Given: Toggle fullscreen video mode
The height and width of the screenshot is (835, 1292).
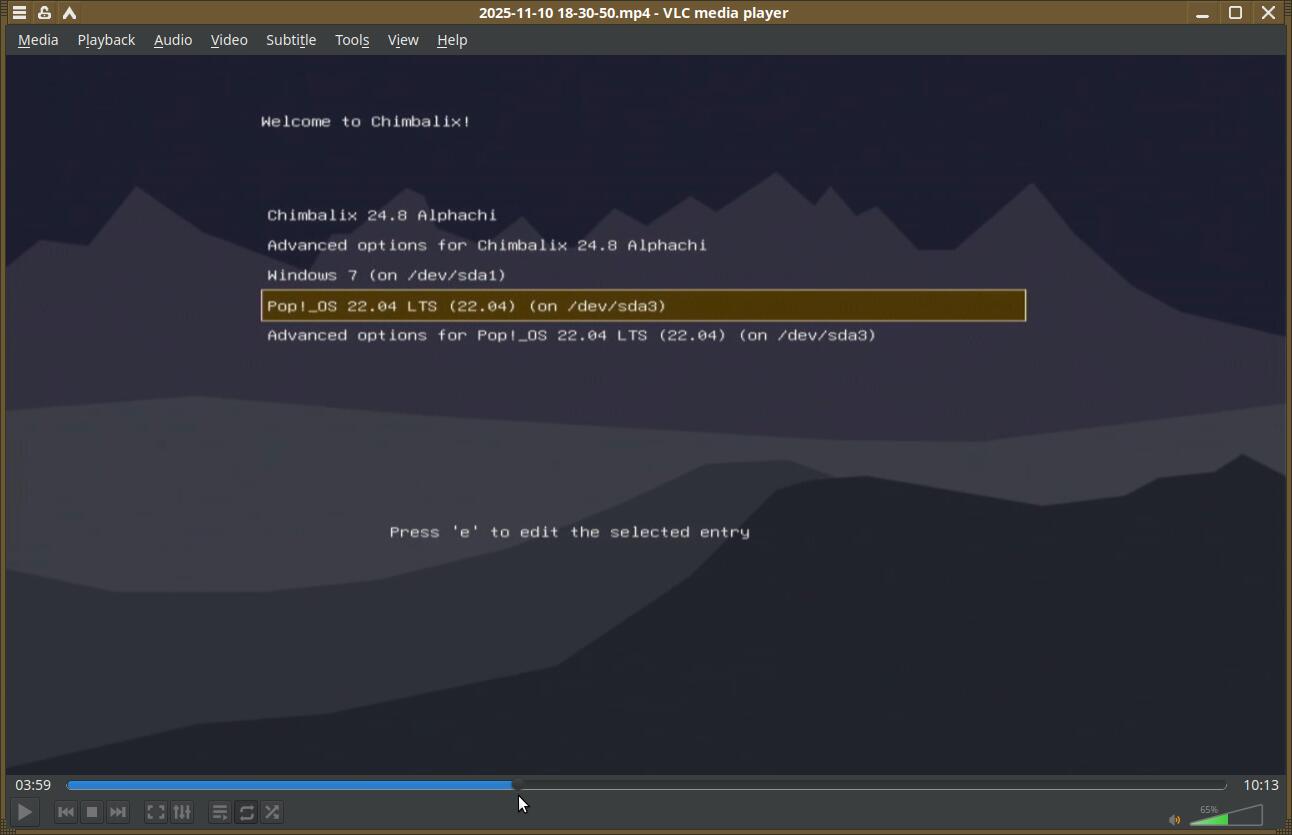Looking at the screenshot, I should click(x=156, y=812).
